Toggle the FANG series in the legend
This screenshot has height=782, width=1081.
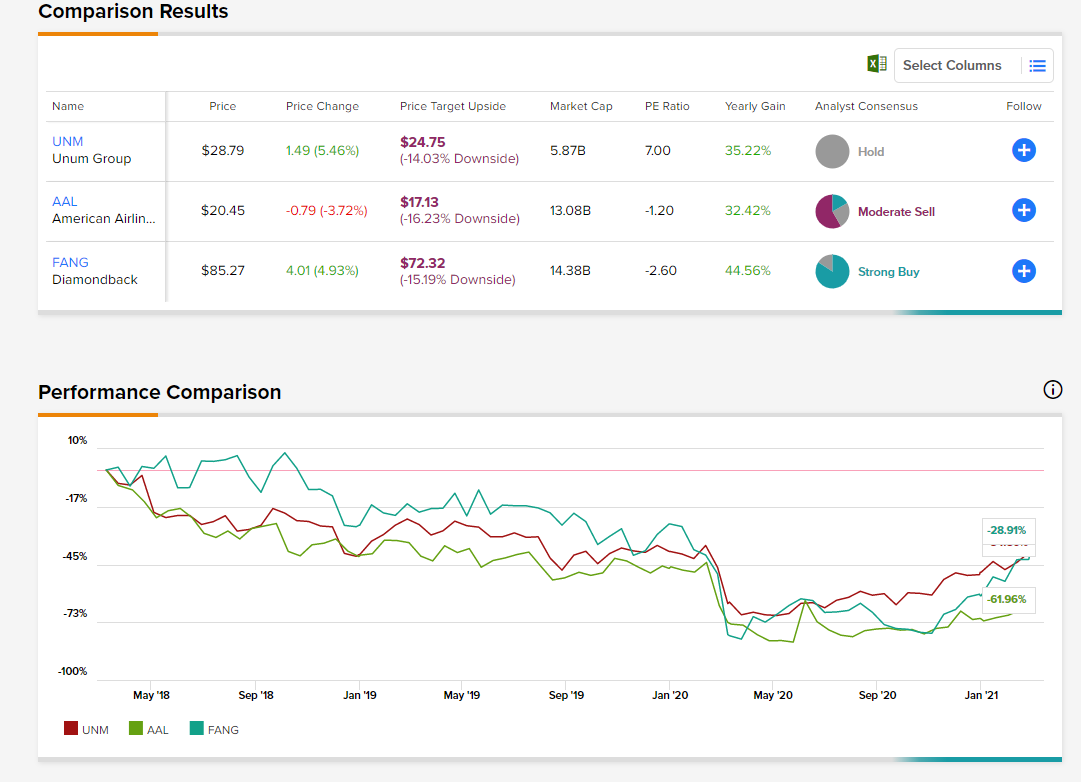[x=213, y=729]
